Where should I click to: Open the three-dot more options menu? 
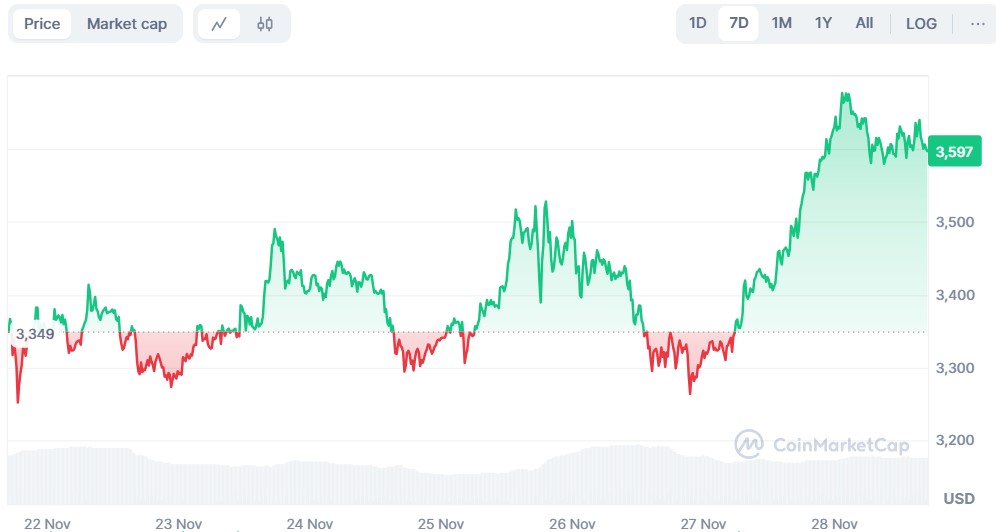point(977,23)
